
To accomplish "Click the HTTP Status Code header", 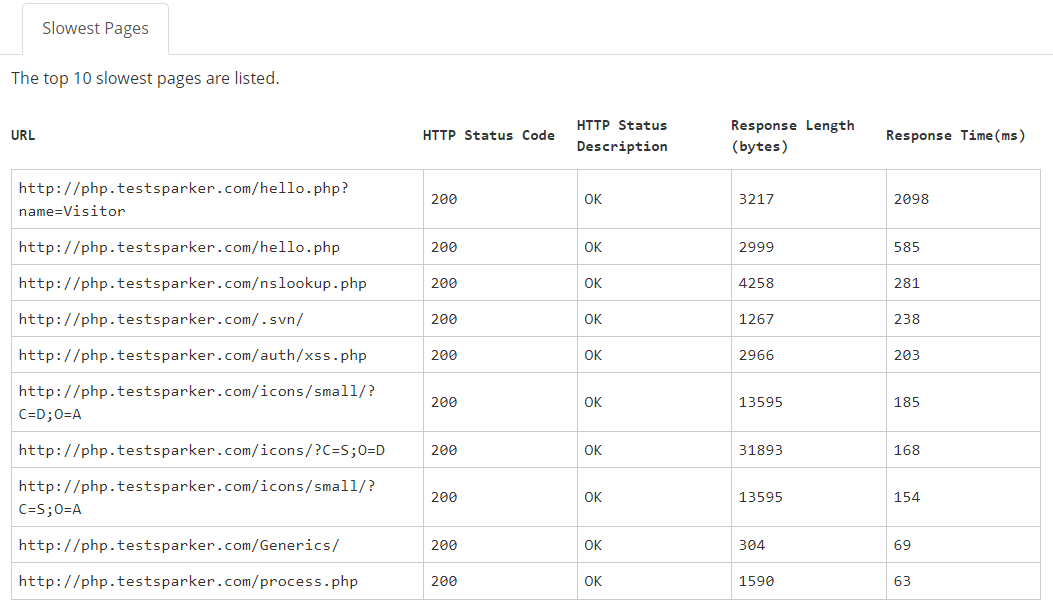I will pyautogui.click(x=488, y=136).
